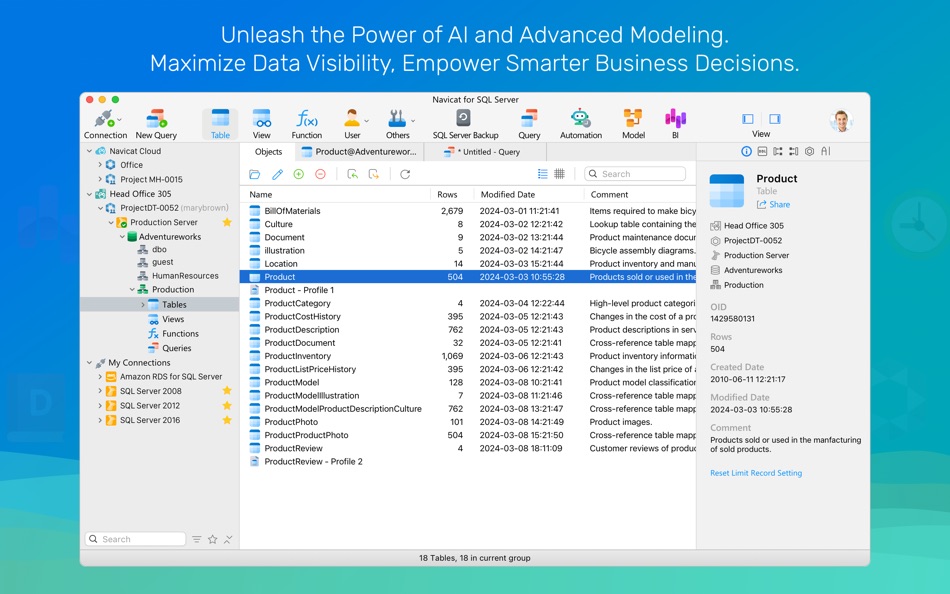
Task: Click the refresh icon in objects toolbar
Action: (x=405, y=175)
